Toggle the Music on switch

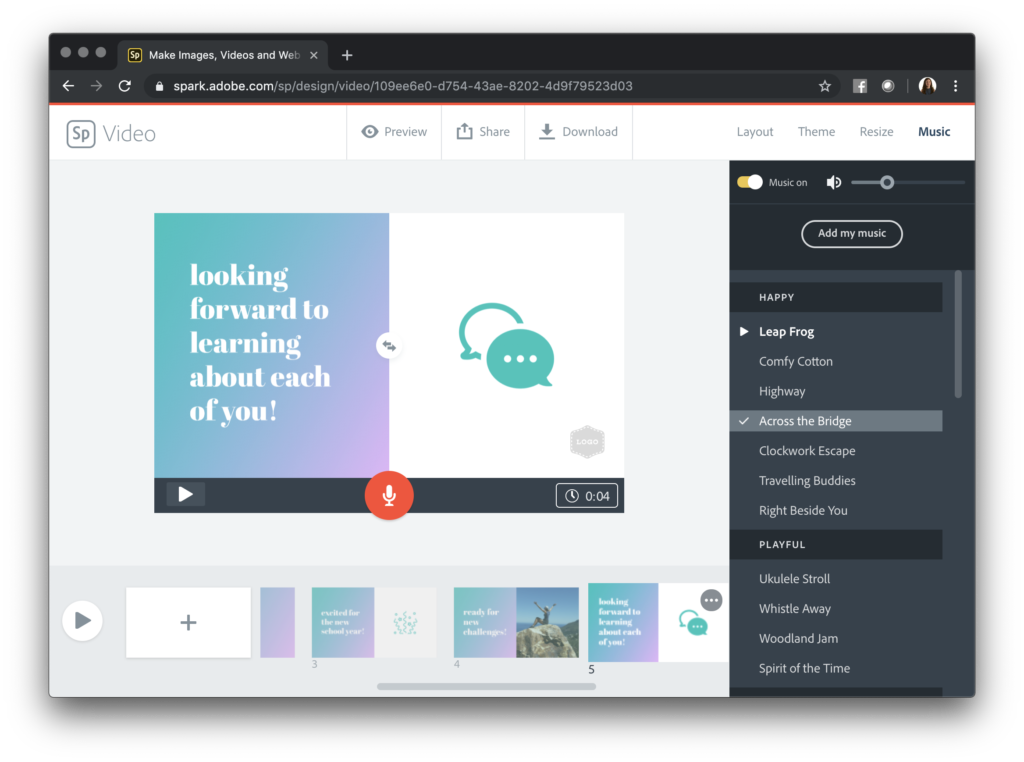(750, 182)
